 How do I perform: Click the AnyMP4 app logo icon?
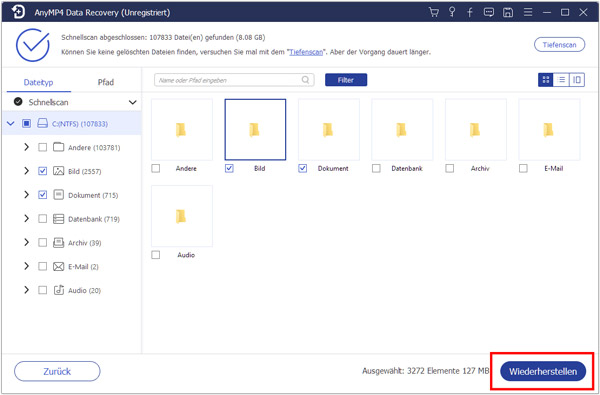18,12
